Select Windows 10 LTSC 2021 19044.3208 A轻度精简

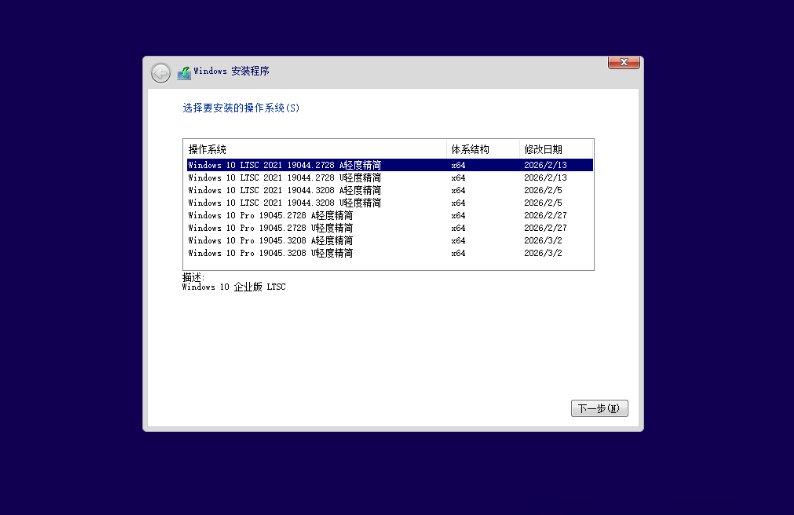(390, 190)
